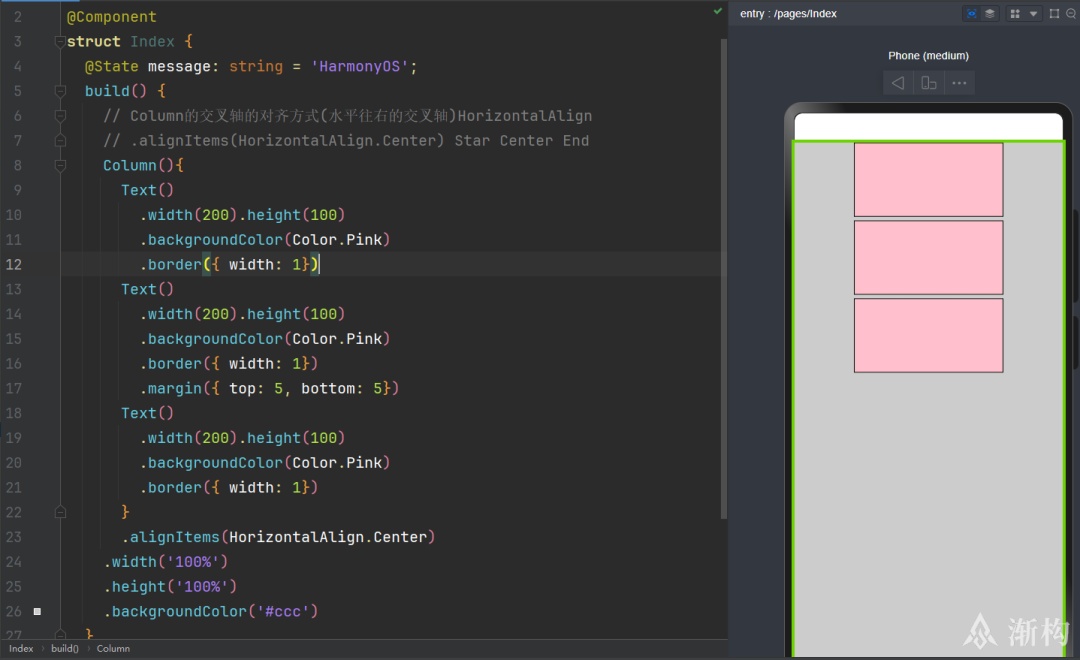Click the editor vertical scrollbar

[723, 276]
